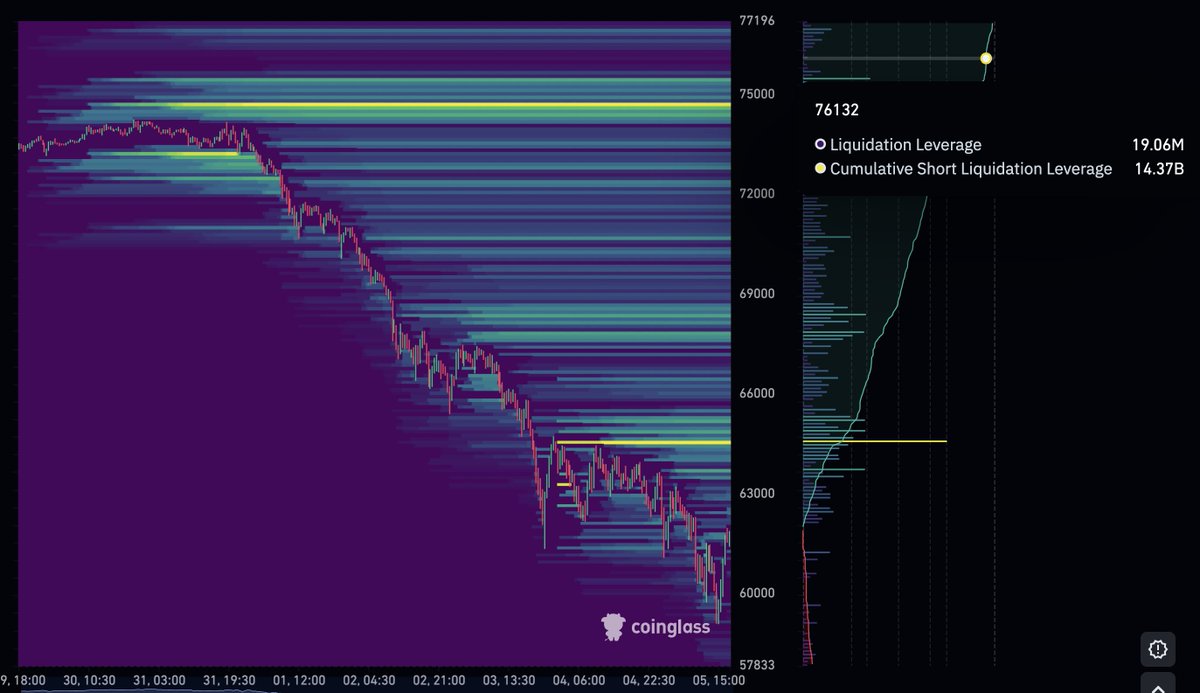Click the 60000 price axis label
The height and width of the screenshot is (693, 1200).
pos(757,593)
